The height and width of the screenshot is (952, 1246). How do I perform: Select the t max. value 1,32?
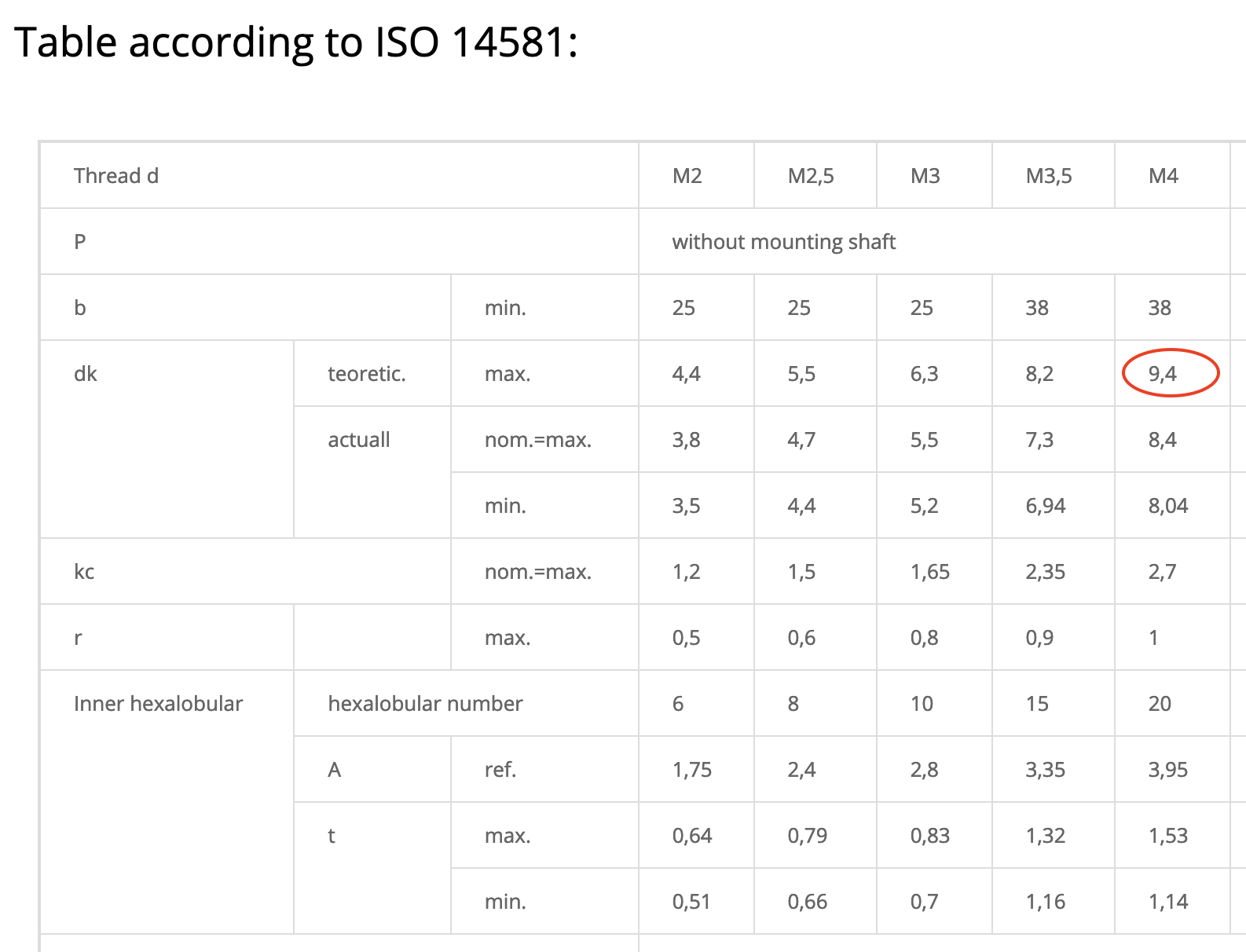pyautogui.click(x=1046, y=836)
